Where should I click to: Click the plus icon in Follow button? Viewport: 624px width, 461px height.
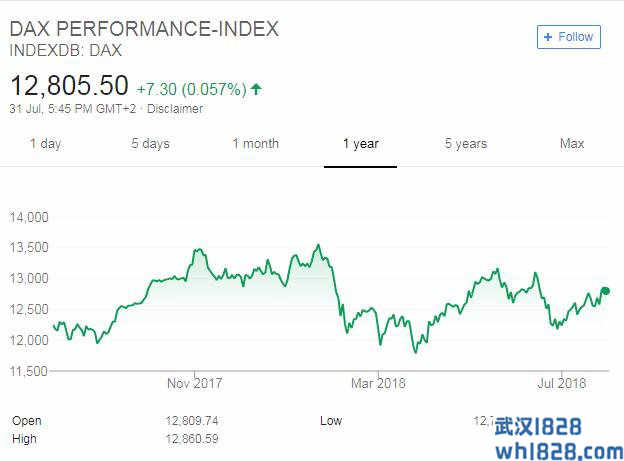547,37
